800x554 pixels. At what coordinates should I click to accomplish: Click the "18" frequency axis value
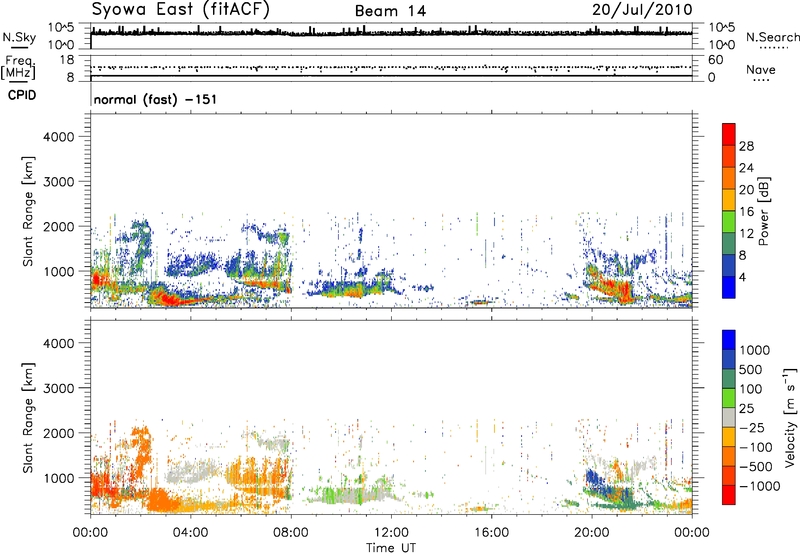(x=67, y=60)
